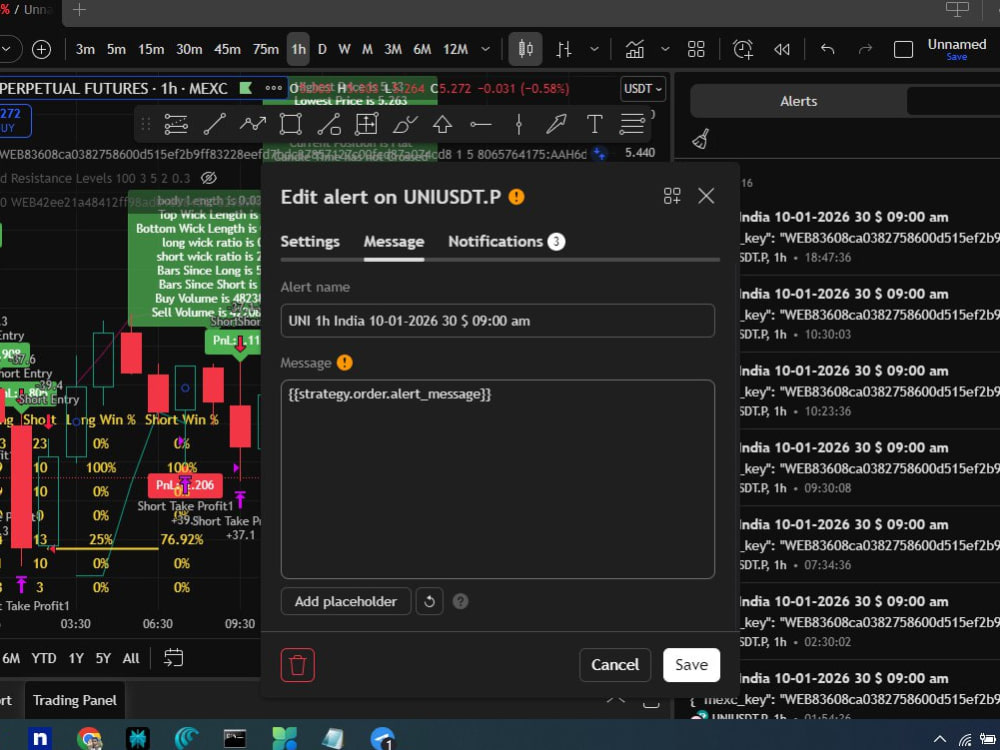Click the bar type chart icon
The width and height of the screenshot is (1000, 750).
(564, 49)
